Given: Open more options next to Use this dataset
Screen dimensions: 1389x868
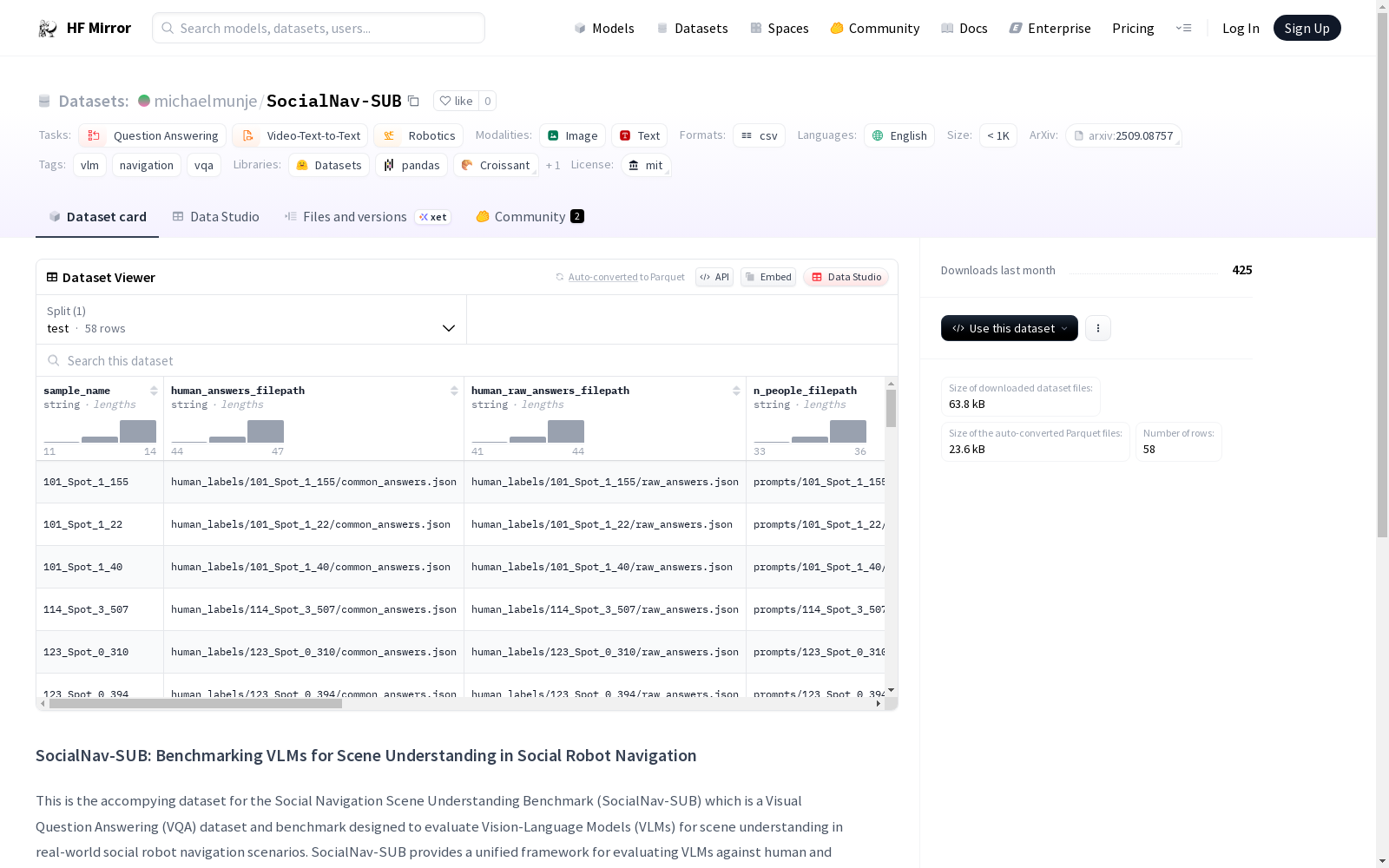Looking at the screenshot, I should click(1098, 328).
